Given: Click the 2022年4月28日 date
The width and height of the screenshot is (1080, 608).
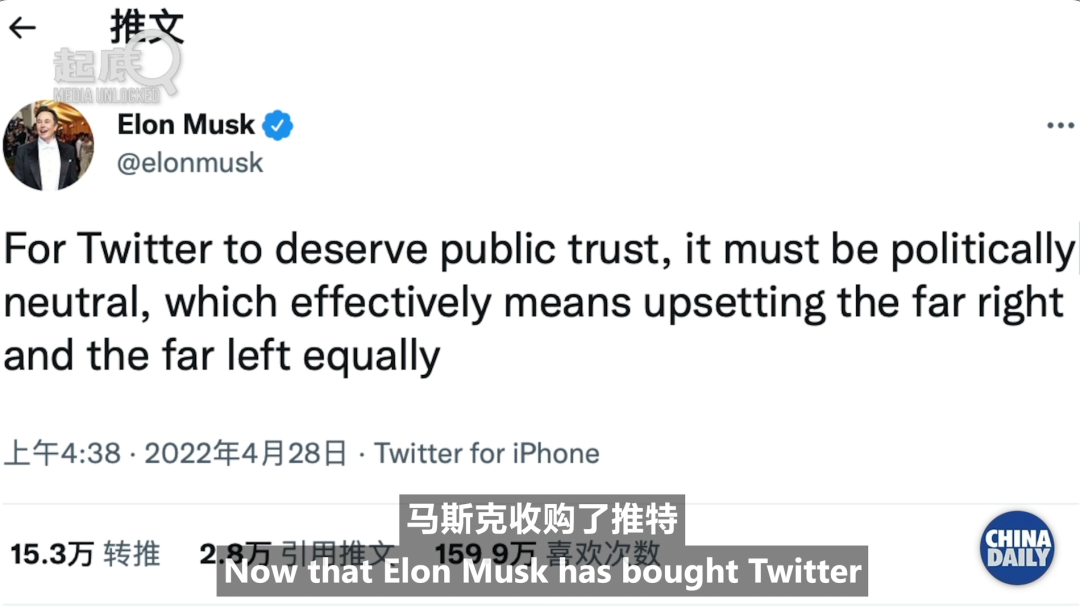Looking at the screenshot, I should tap(245, 453).
